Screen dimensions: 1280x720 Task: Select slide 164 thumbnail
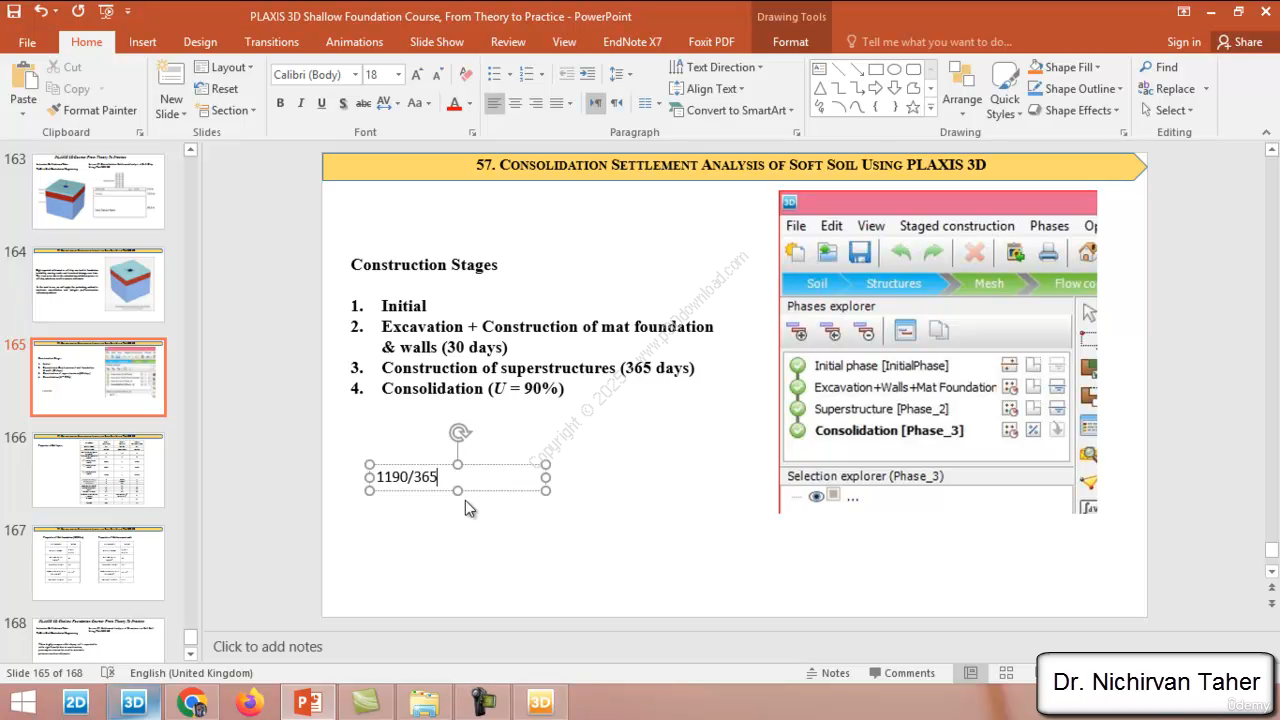tap(98, 285)
